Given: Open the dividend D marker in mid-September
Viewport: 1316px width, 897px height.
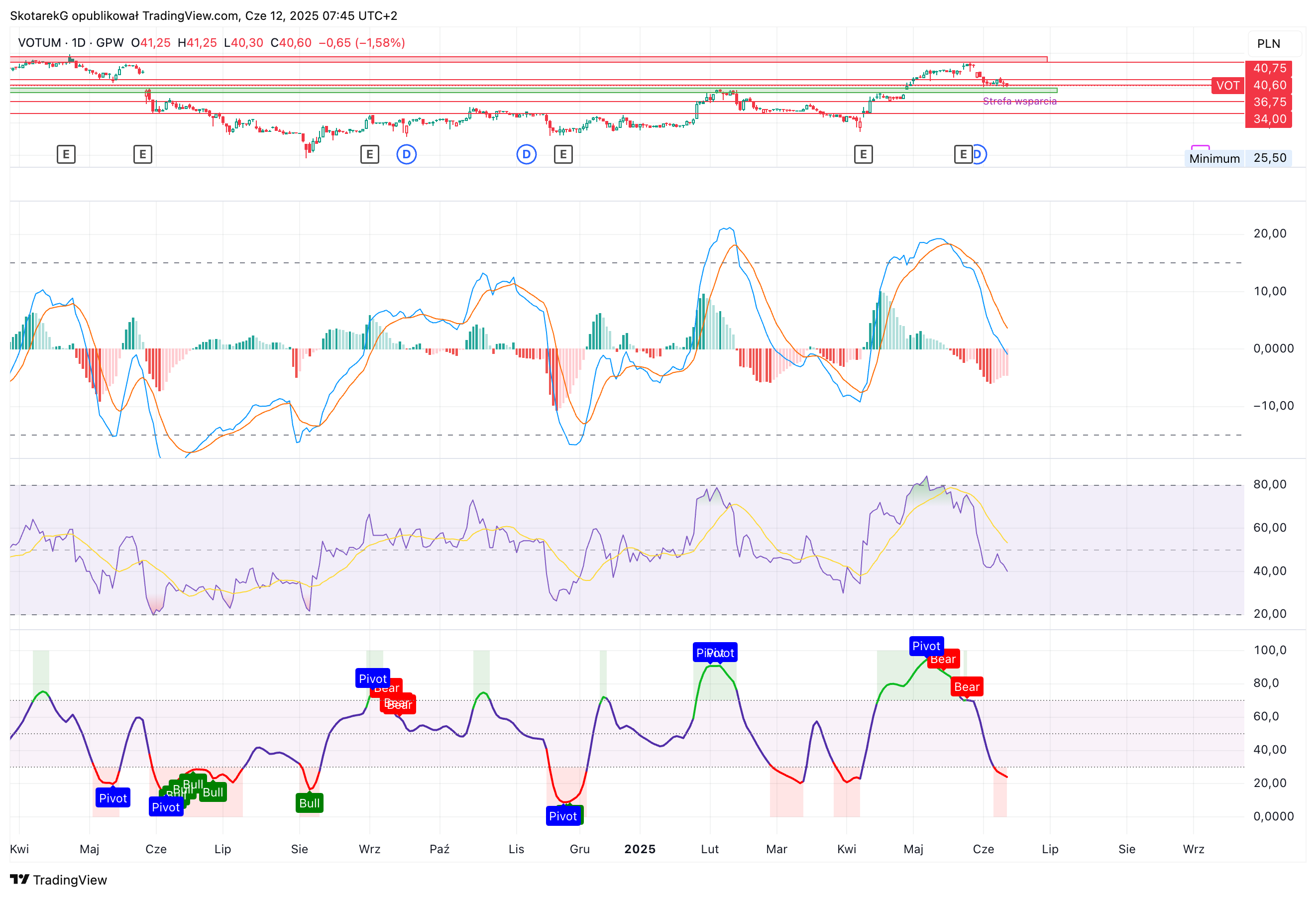Looking at the screenshot, I should point(407,154).
